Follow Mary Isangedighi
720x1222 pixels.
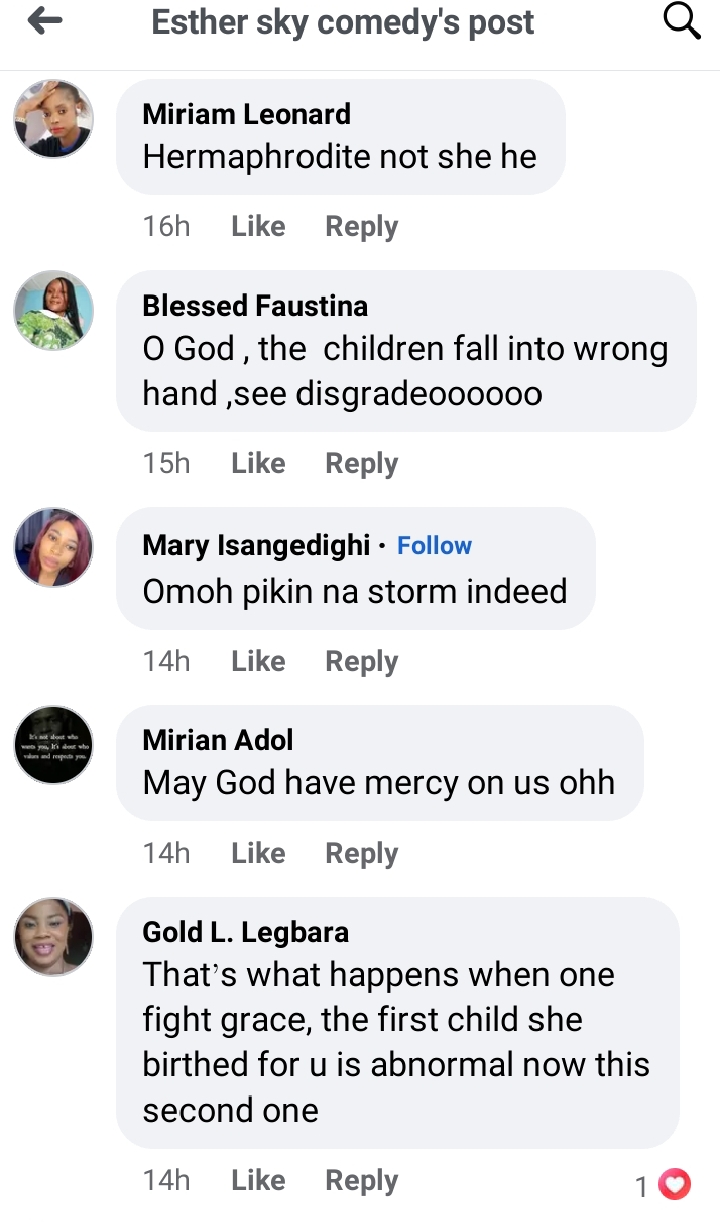[434, 545]
